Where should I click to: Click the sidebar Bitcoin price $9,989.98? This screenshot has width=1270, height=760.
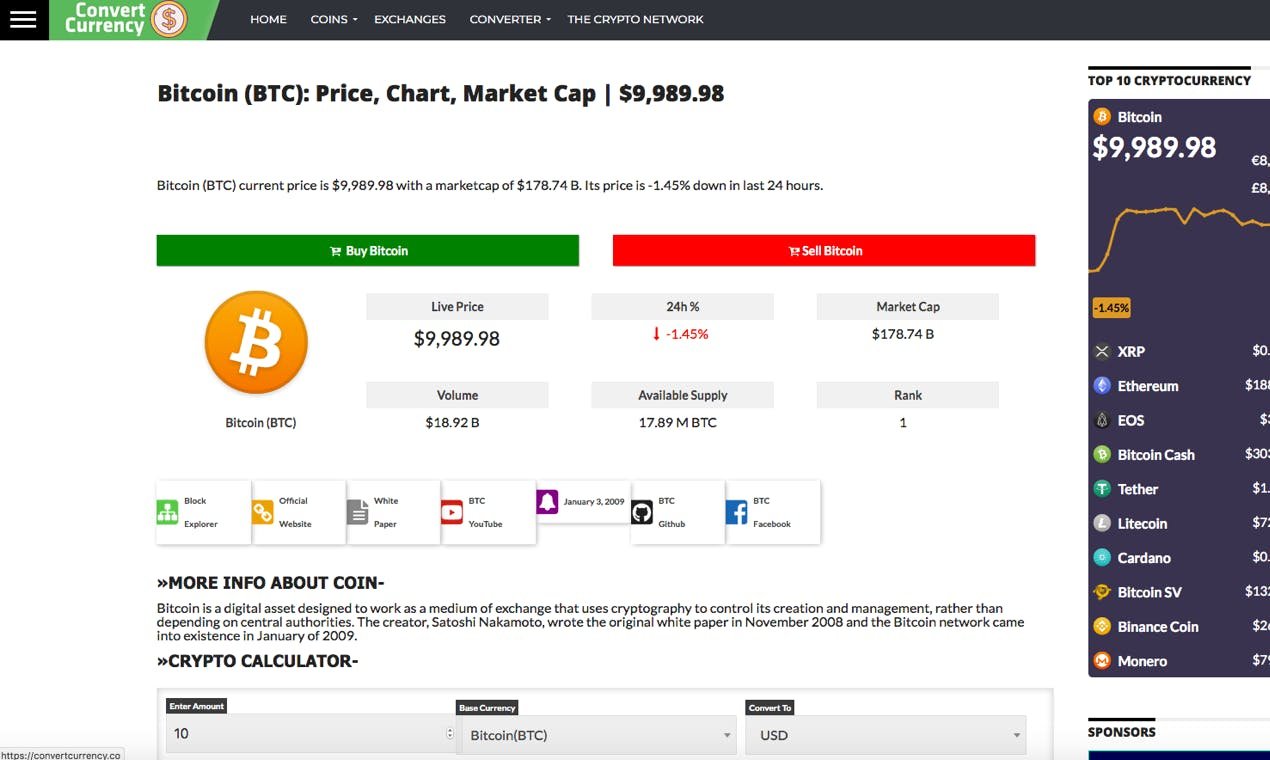pos(1154,148)
